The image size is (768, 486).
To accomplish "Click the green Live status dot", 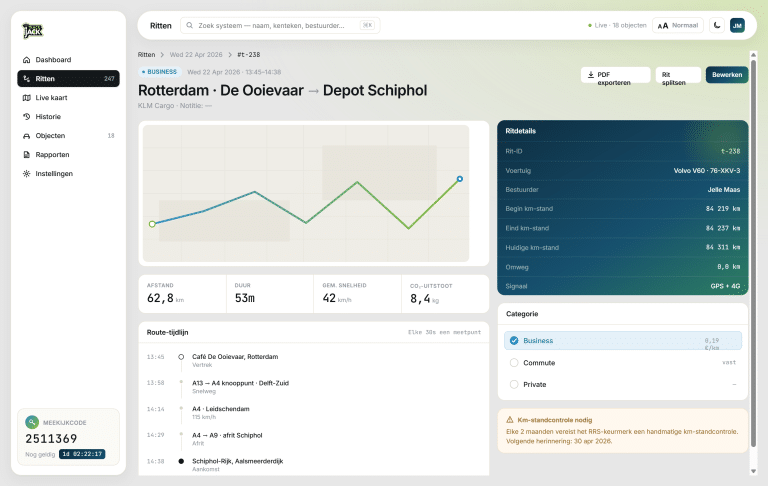I will 590,25.
